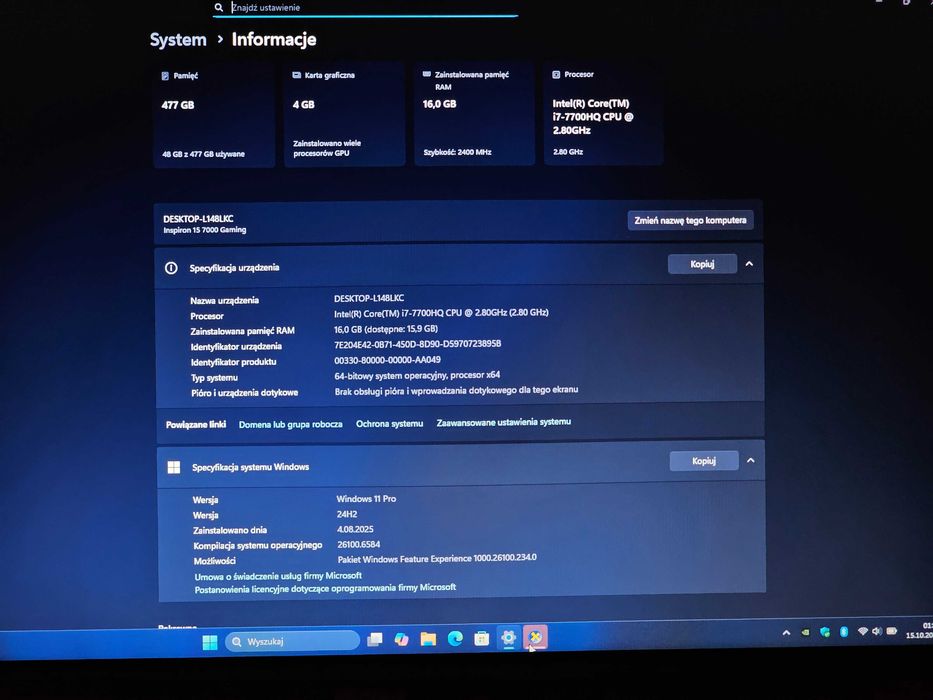This screenshot has width=933, height=700.
Task: Select processor value in device specification row
Action: (441, 312)
